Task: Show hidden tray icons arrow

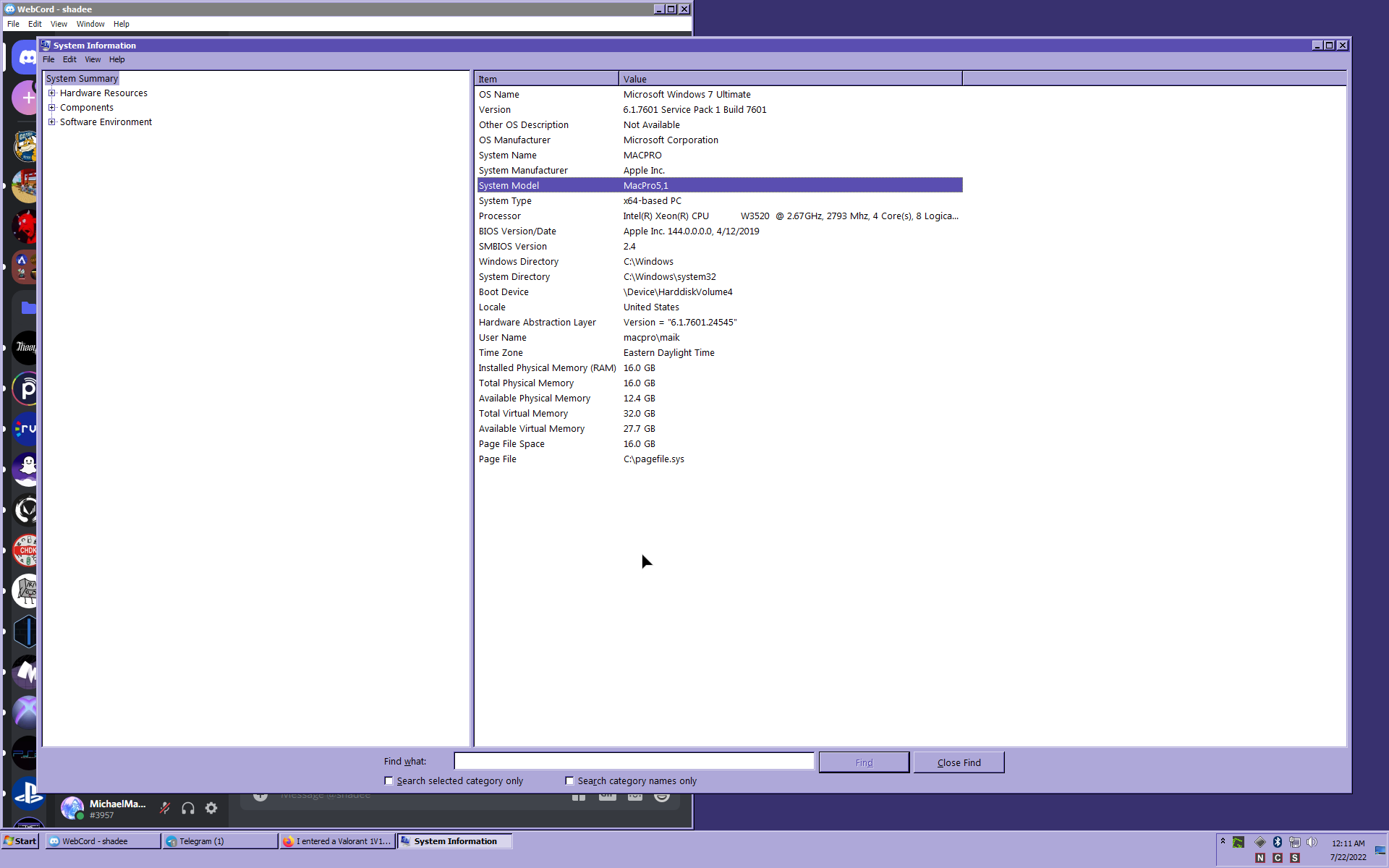Action: pos(1223,841)
